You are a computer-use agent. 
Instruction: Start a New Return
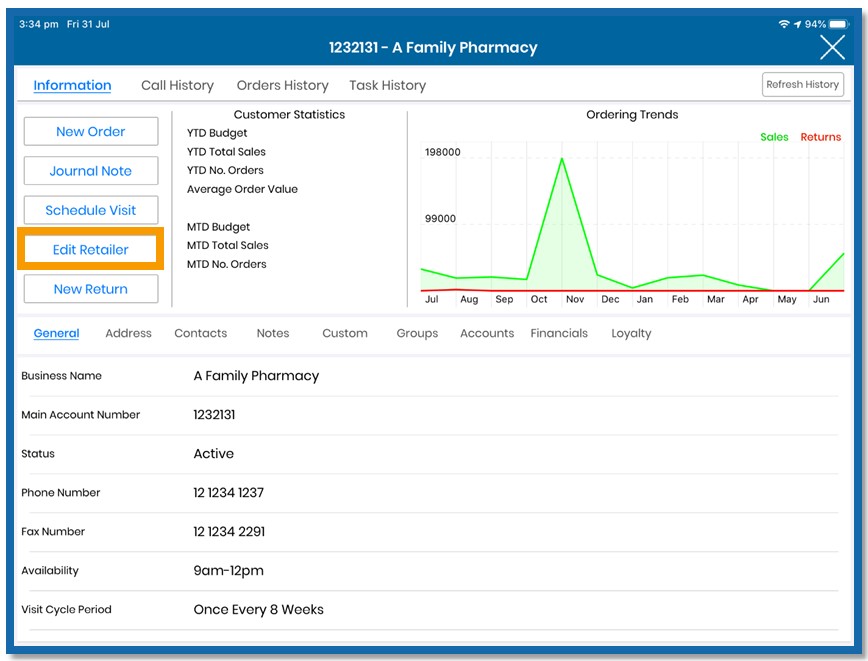point(91,289)
